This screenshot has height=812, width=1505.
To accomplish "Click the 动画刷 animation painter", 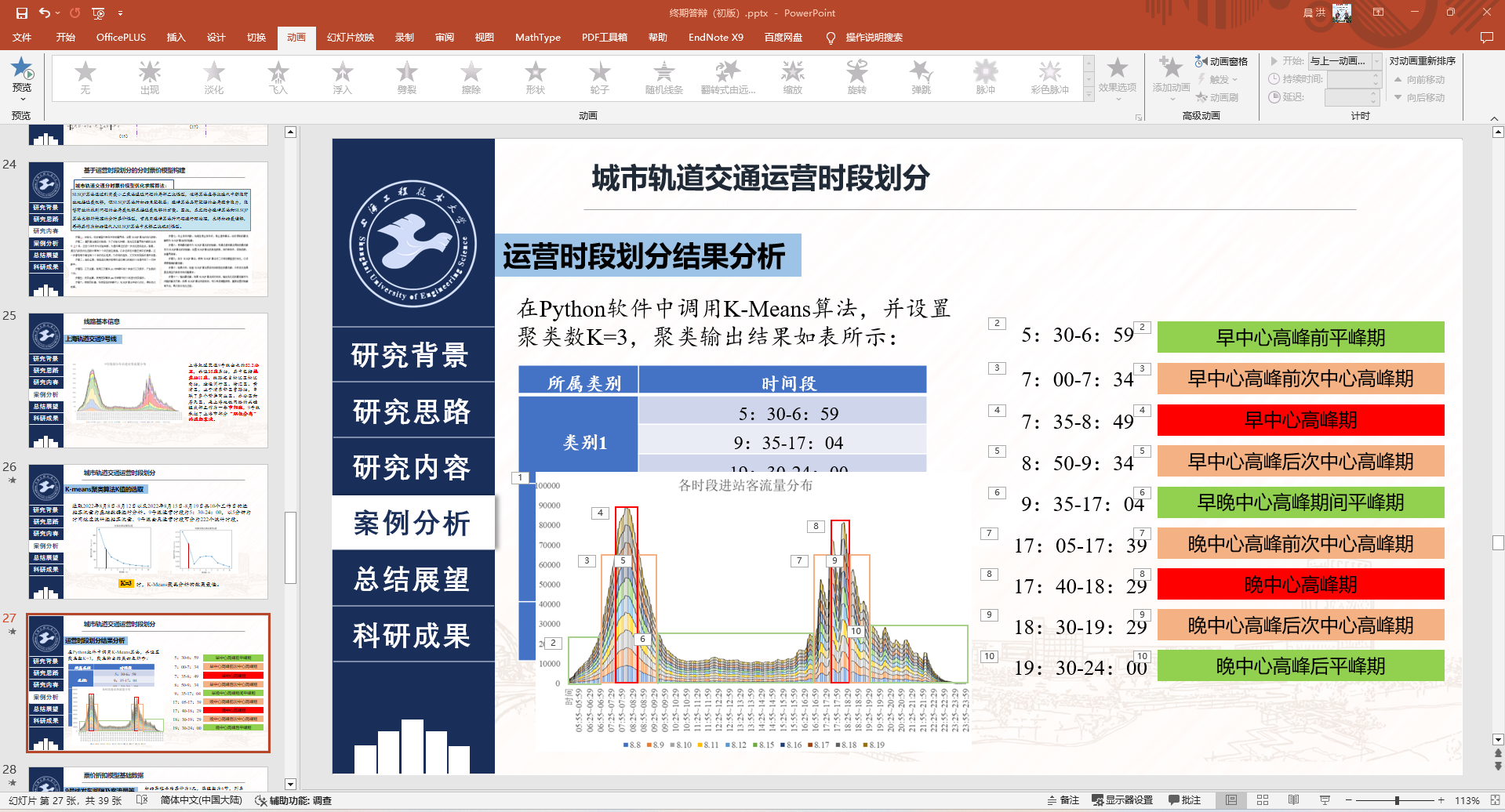I will pos(1216,97).
